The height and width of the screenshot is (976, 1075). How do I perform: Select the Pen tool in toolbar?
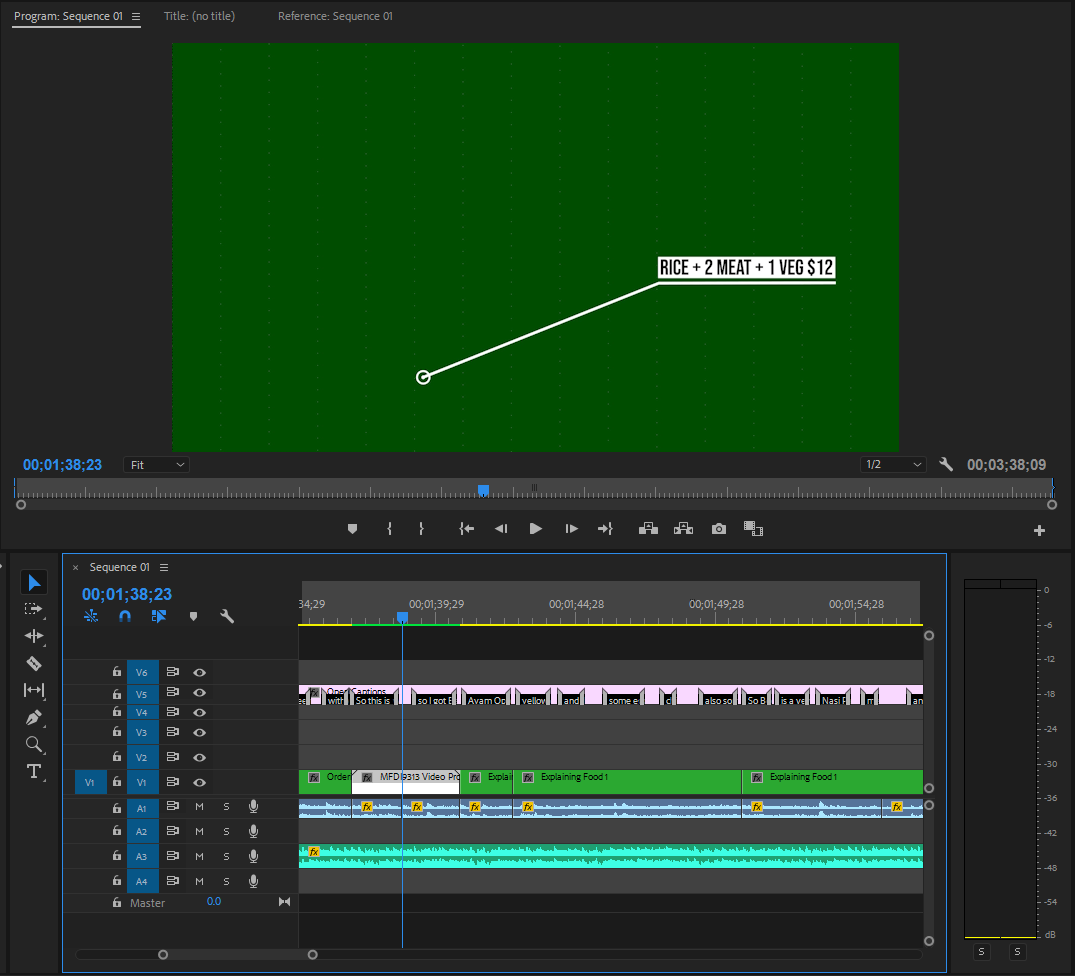[x=34, y=718]
